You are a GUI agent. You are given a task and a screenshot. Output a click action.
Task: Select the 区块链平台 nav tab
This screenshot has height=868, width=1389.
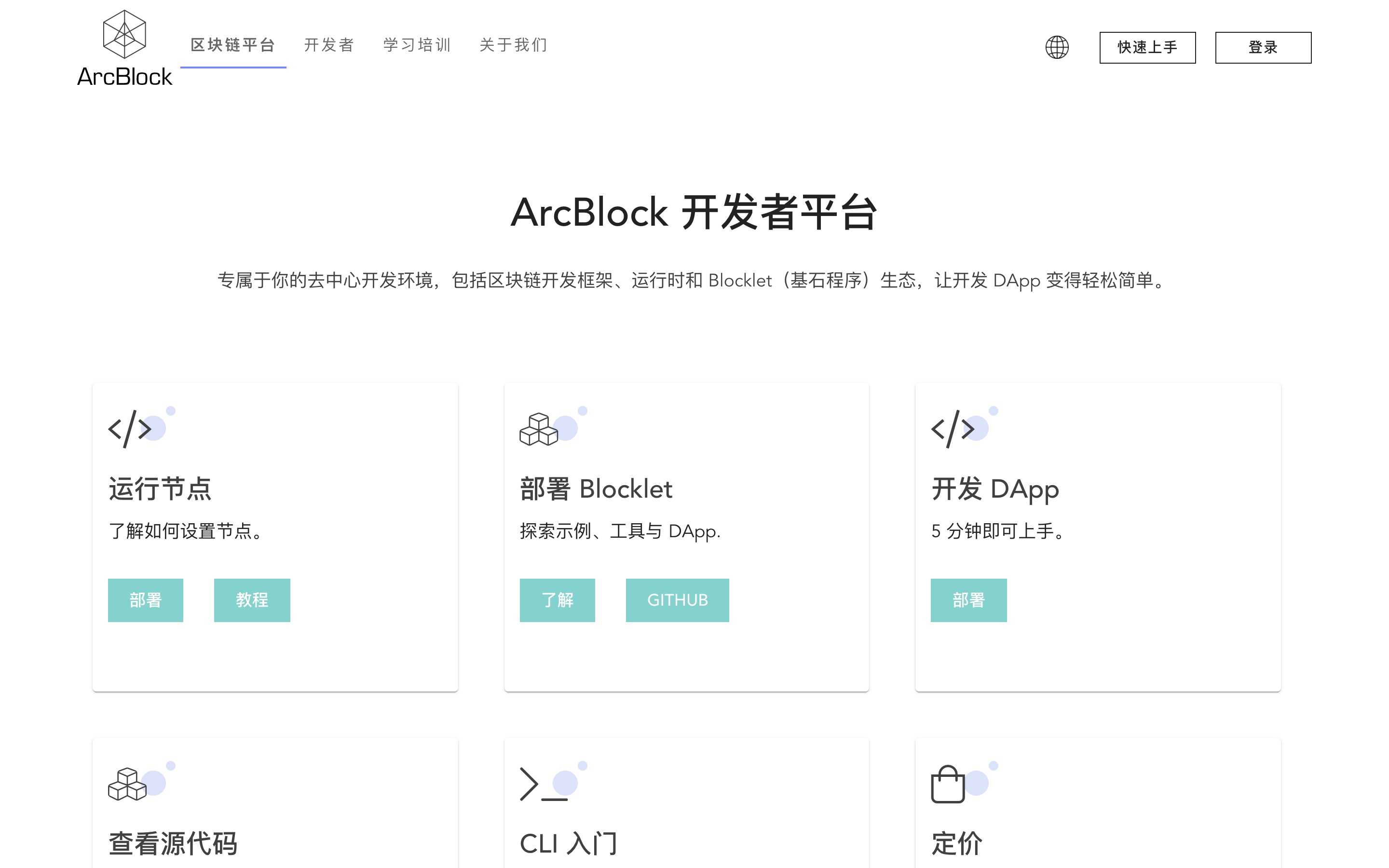[233, 45]
